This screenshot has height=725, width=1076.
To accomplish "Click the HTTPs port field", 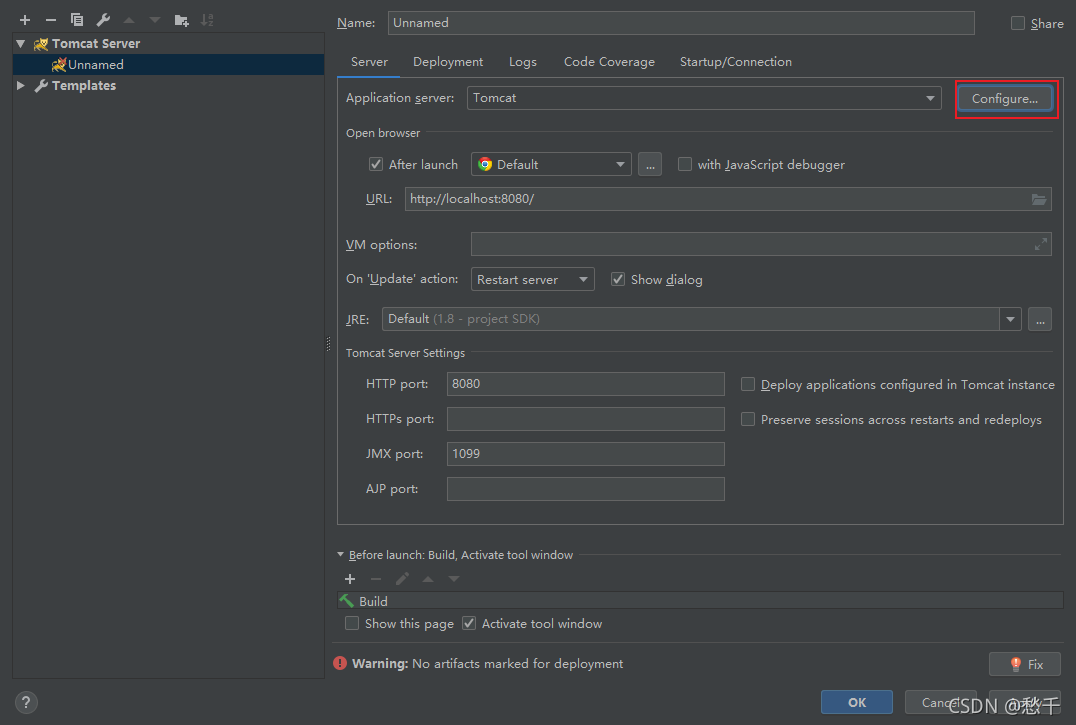I will (x=585, y=419).
